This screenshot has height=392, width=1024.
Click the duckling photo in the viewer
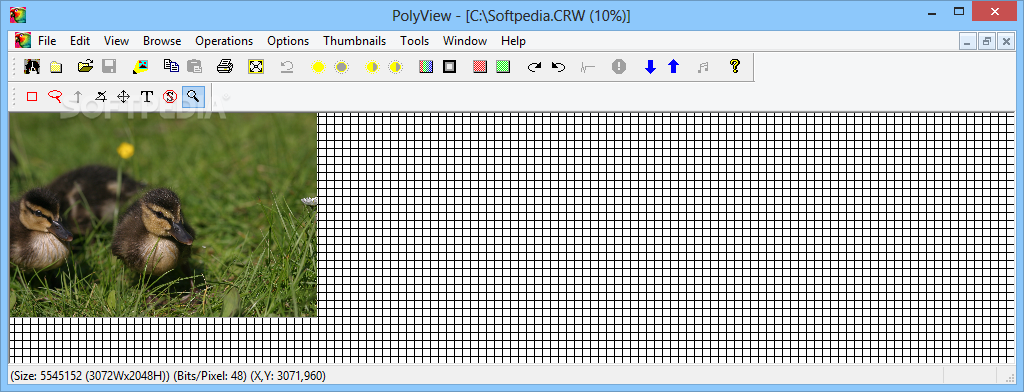click(163, 214)
